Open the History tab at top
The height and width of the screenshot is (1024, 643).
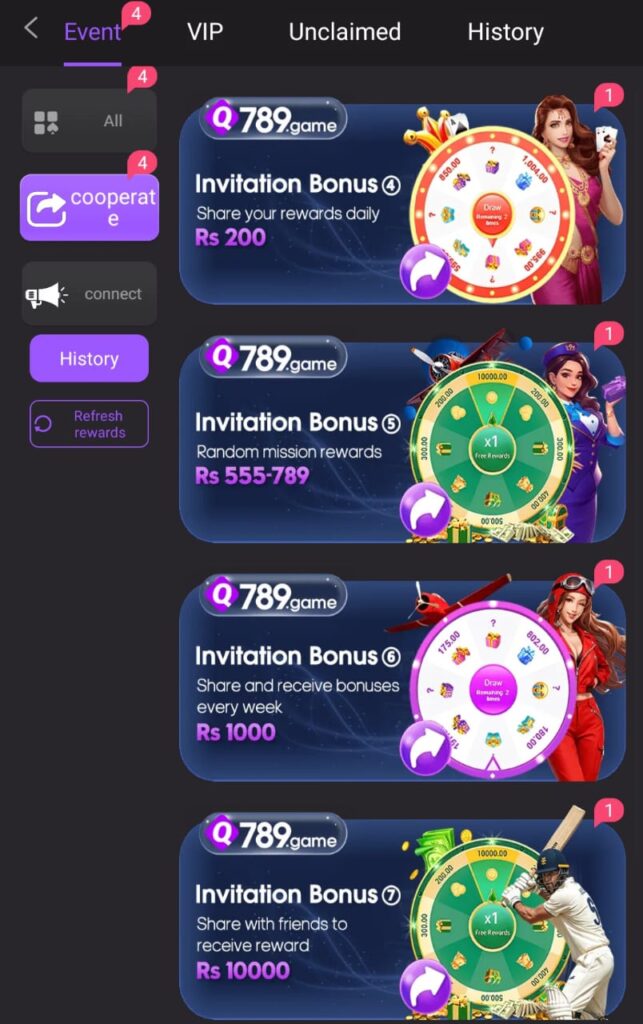(x=505, y=31)
